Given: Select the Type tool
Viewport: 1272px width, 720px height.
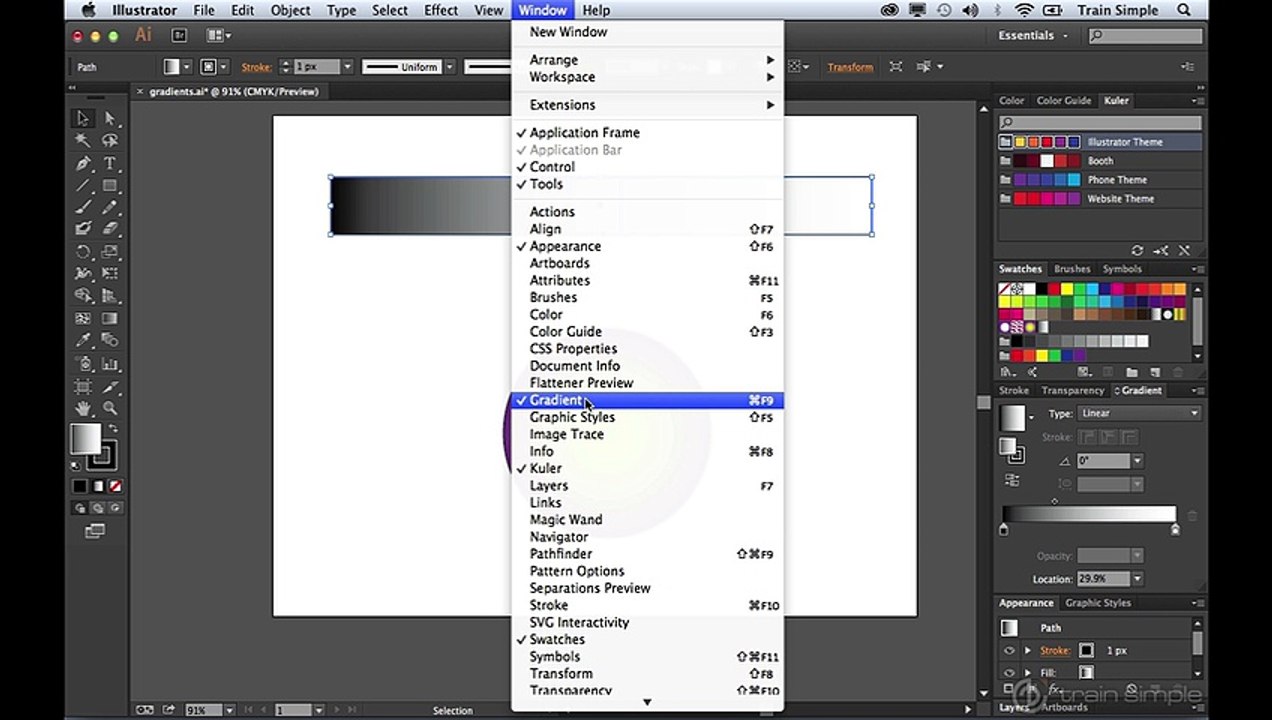Looking at the screenshot, I should pyautogui.click(x=109, y=163).
